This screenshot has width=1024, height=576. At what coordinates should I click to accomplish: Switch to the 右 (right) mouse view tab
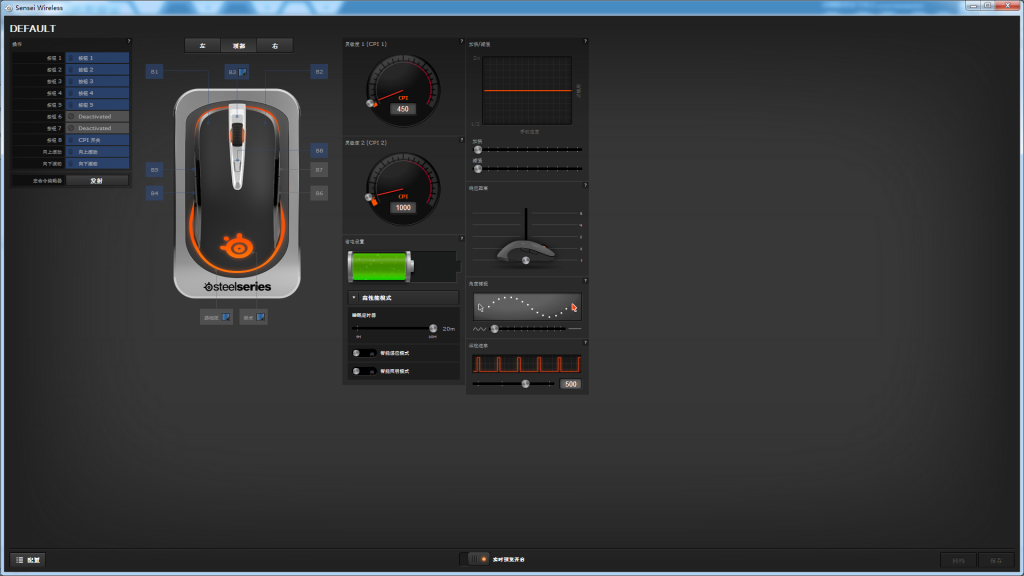(275, 46)
